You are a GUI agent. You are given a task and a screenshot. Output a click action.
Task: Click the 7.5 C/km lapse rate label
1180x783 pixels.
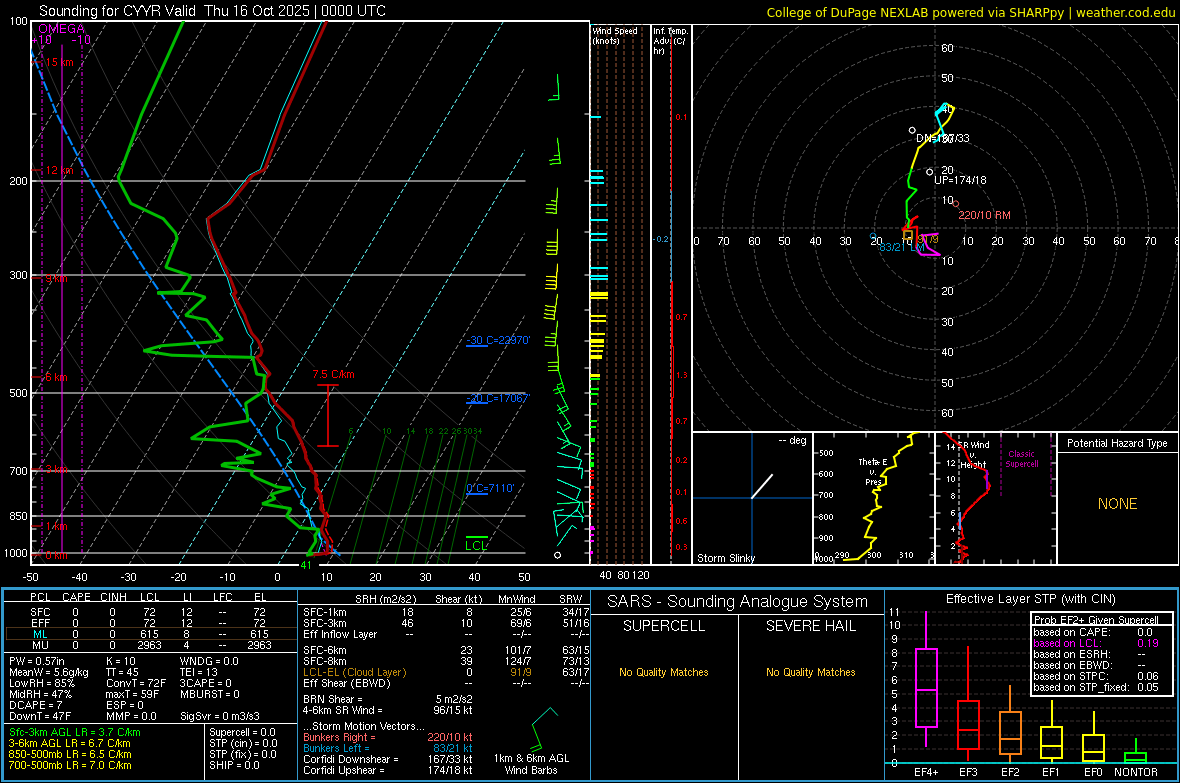333,374
